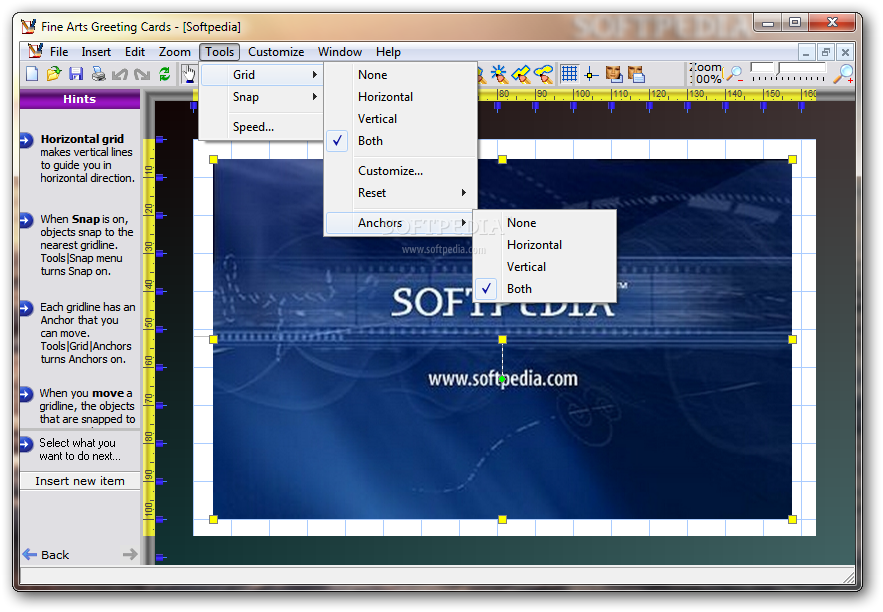The height and width of the screenshot is (612, 883).
Task: Click the Save floppy disk icon
Action: (75, 74)
